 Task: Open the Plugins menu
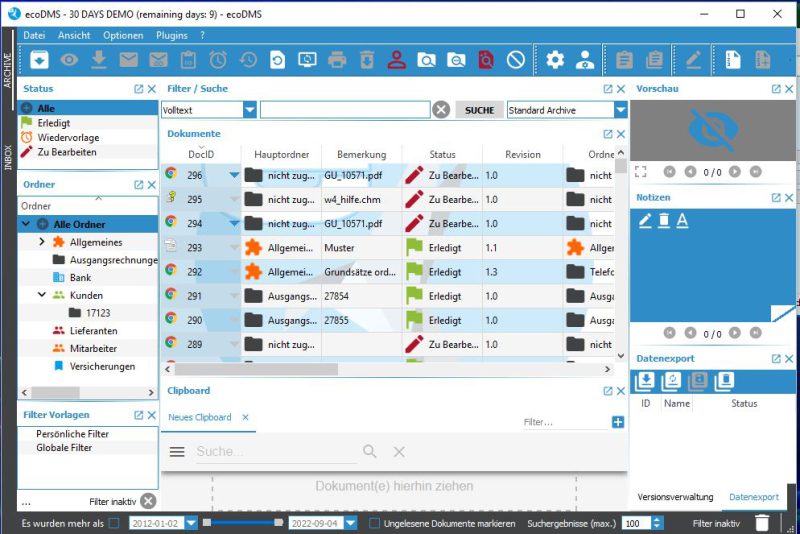click(171, 35)
